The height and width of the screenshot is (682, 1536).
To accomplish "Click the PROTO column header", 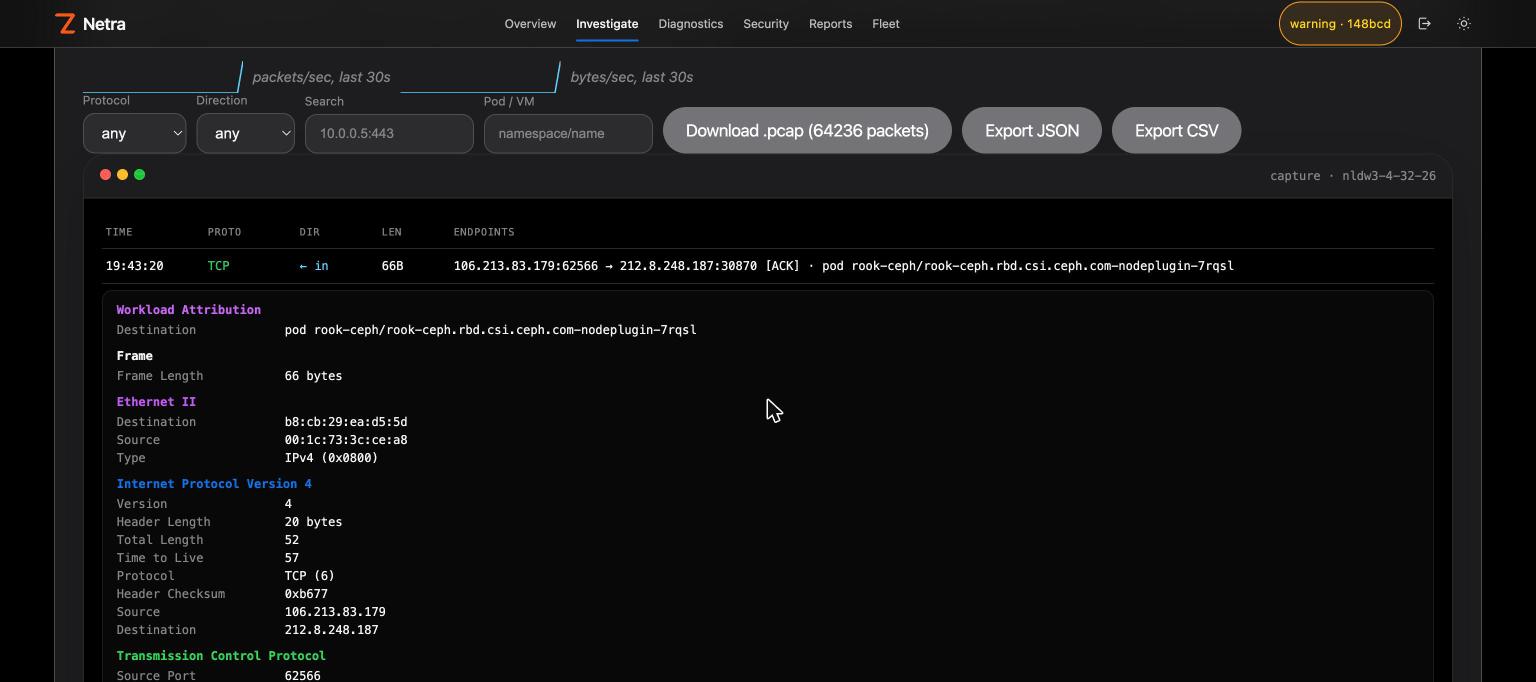I will (x=224, y=232).
